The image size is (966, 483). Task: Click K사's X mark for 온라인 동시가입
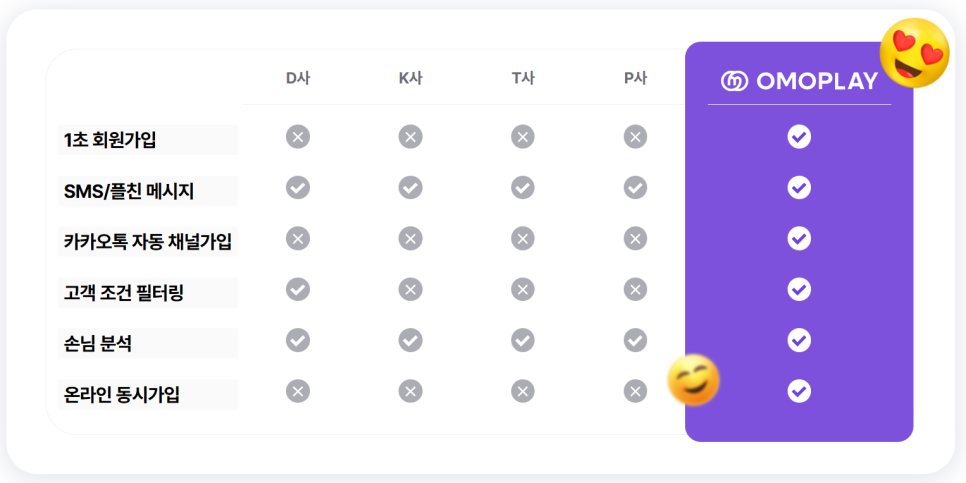click(x=410, y=391)
